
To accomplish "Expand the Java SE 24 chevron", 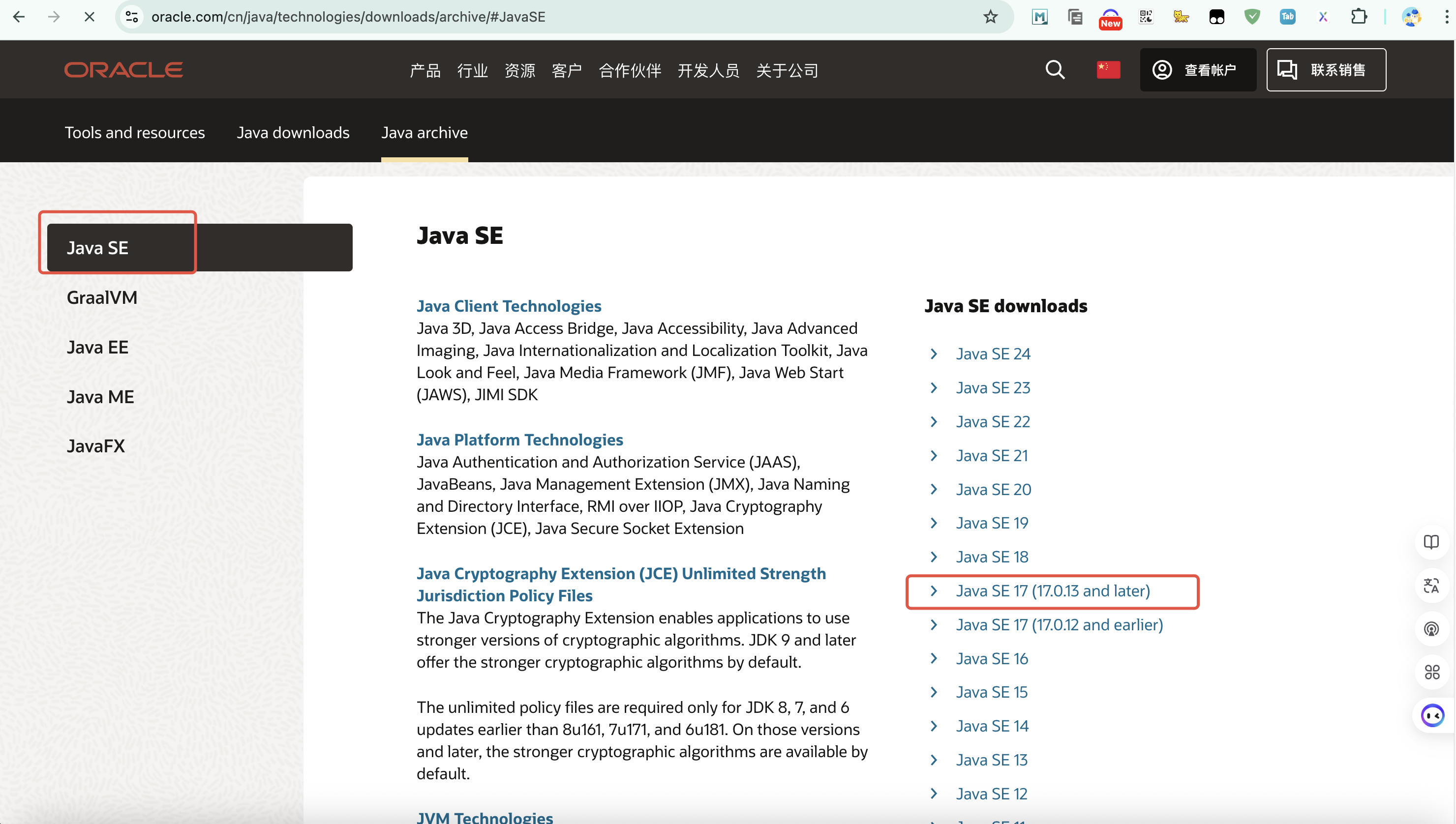I will [x=934, y=353].
